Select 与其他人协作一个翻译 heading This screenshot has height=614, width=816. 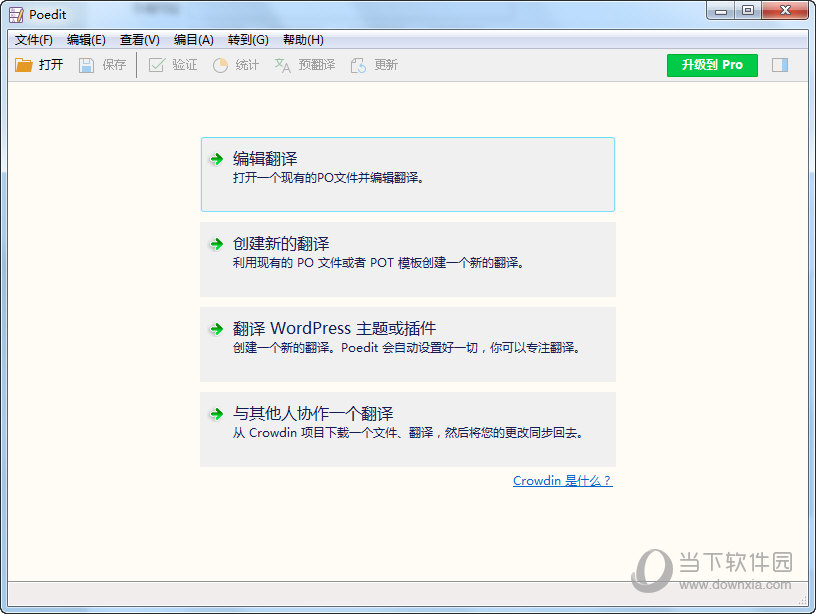313,413
